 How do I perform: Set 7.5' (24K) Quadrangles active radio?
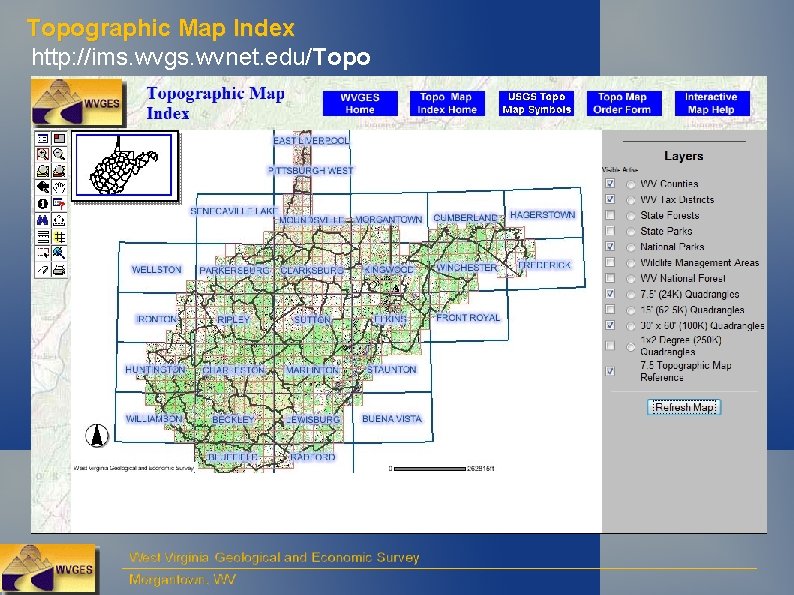630,294
